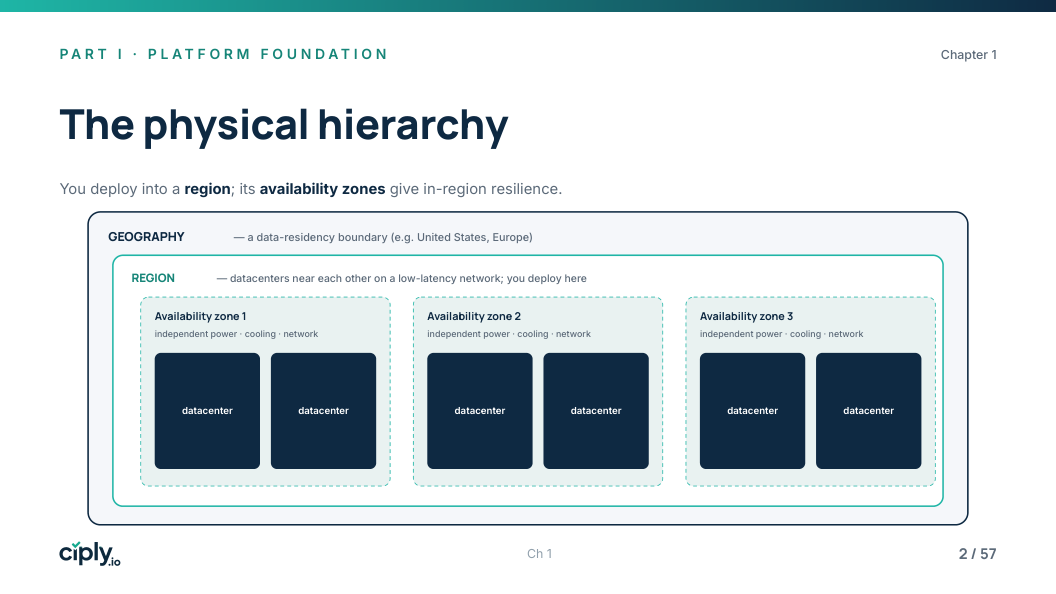This screenshot has width=1056, height=594.
Task: Select the first datacenter in Availability zone 3
Action: pos(752,411)
